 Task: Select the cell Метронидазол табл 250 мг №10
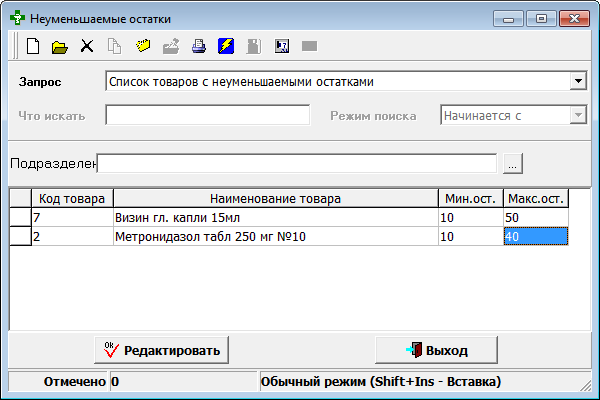click(276, 236)
